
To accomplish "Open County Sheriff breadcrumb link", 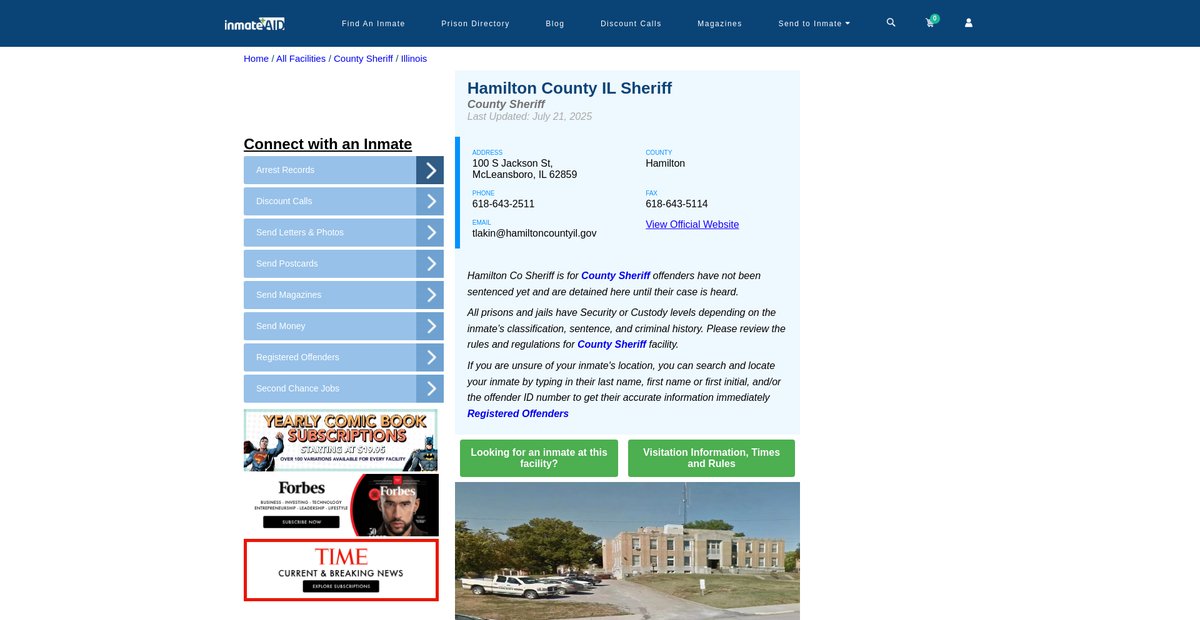I will point(363,59).
